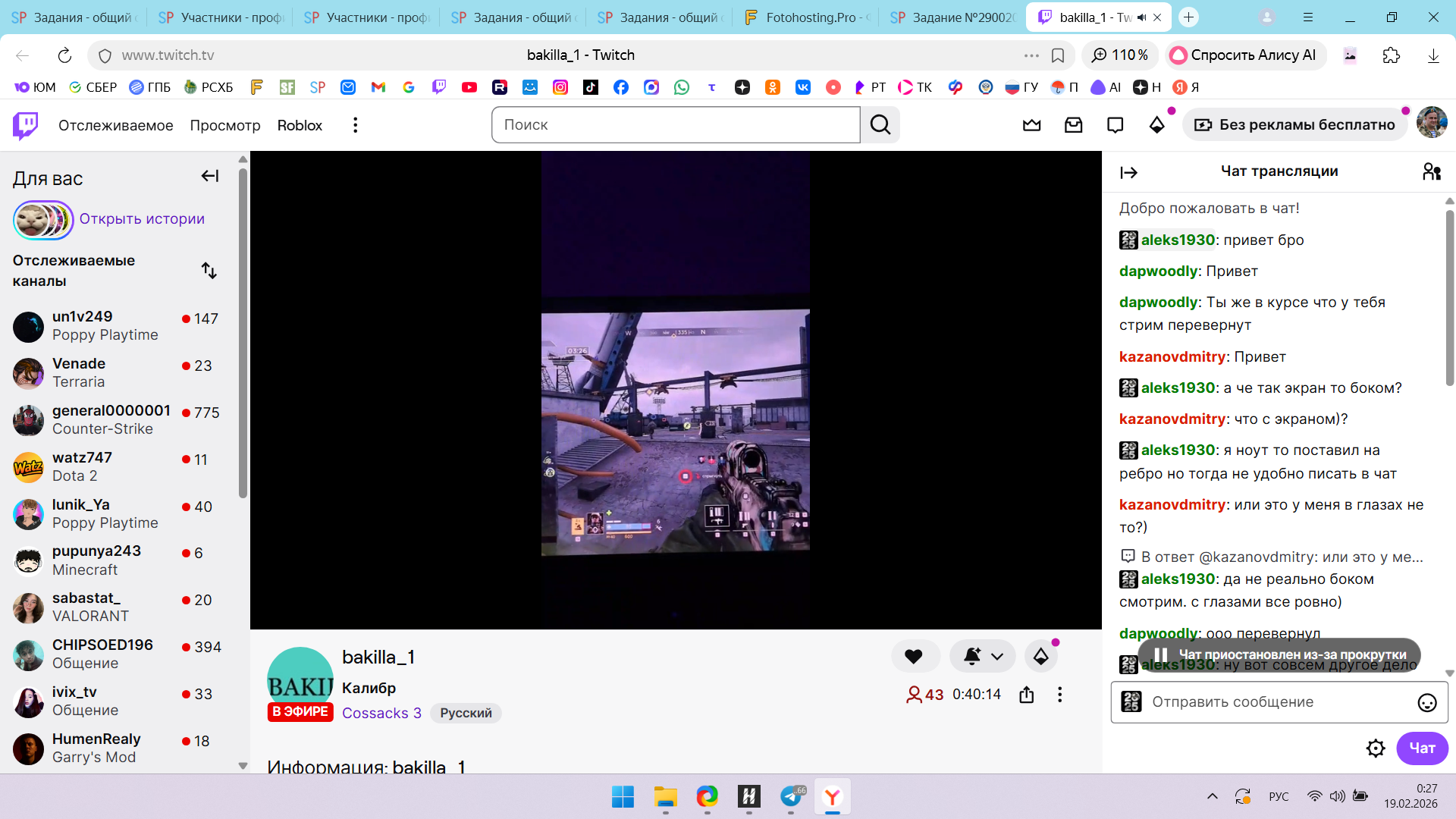Open three-dot more navigation menu

click(x=355, y=125)
